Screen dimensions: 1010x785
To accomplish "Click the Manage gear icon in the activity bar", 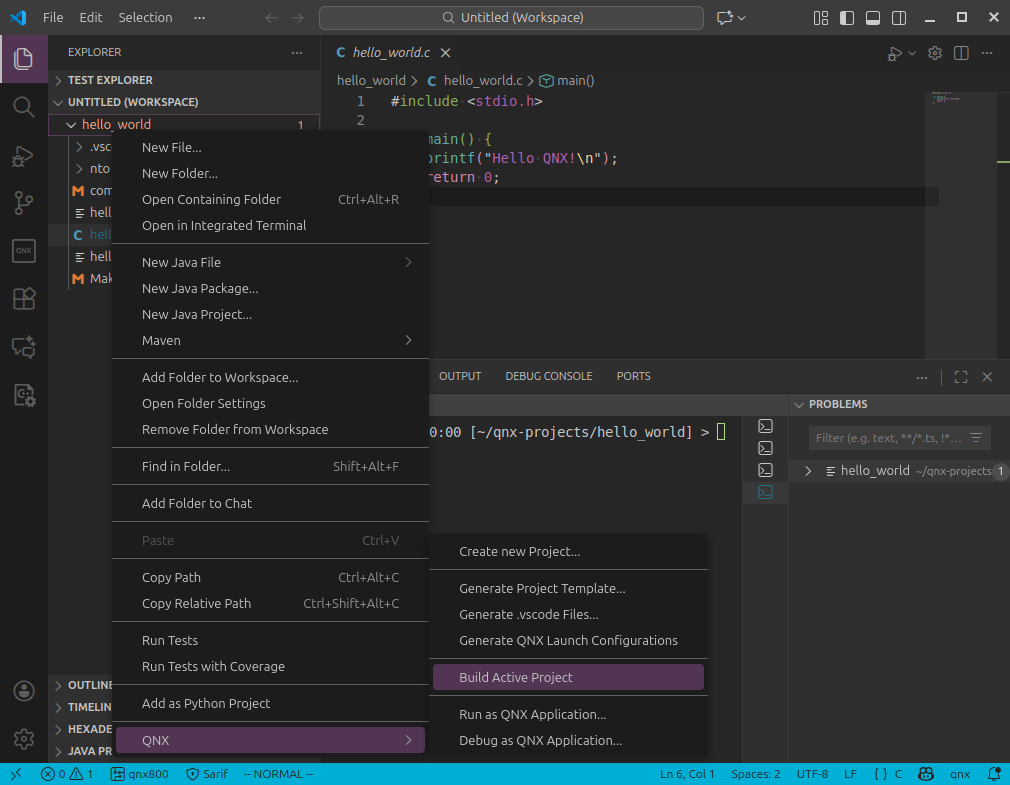I will [24, 739].
